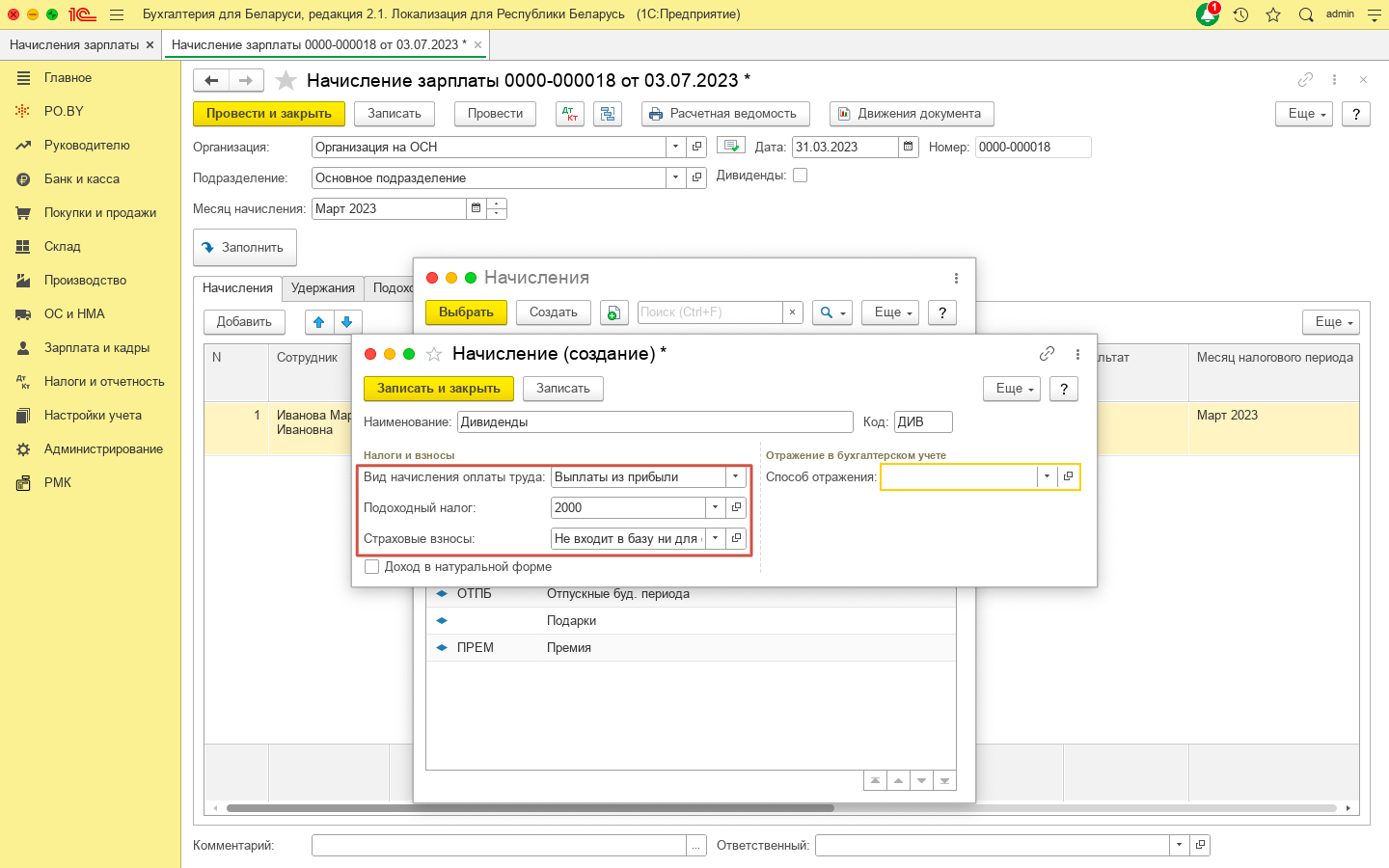Increase Месяц начисления with stepper up arrow
Screen dimensions: 1389x868
tap(497, 203)
